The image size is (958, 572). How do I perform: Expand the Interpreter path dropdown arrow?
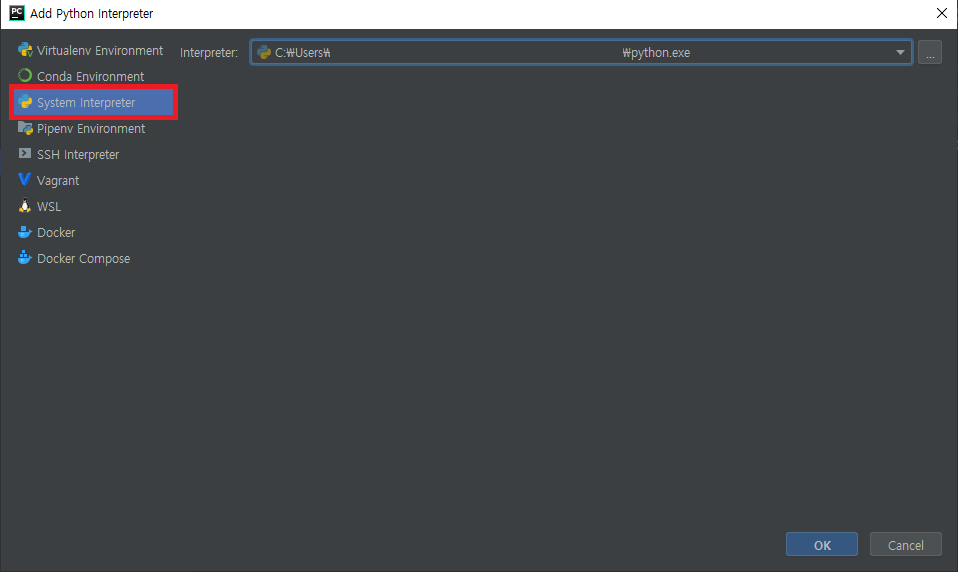pos(900,53)
